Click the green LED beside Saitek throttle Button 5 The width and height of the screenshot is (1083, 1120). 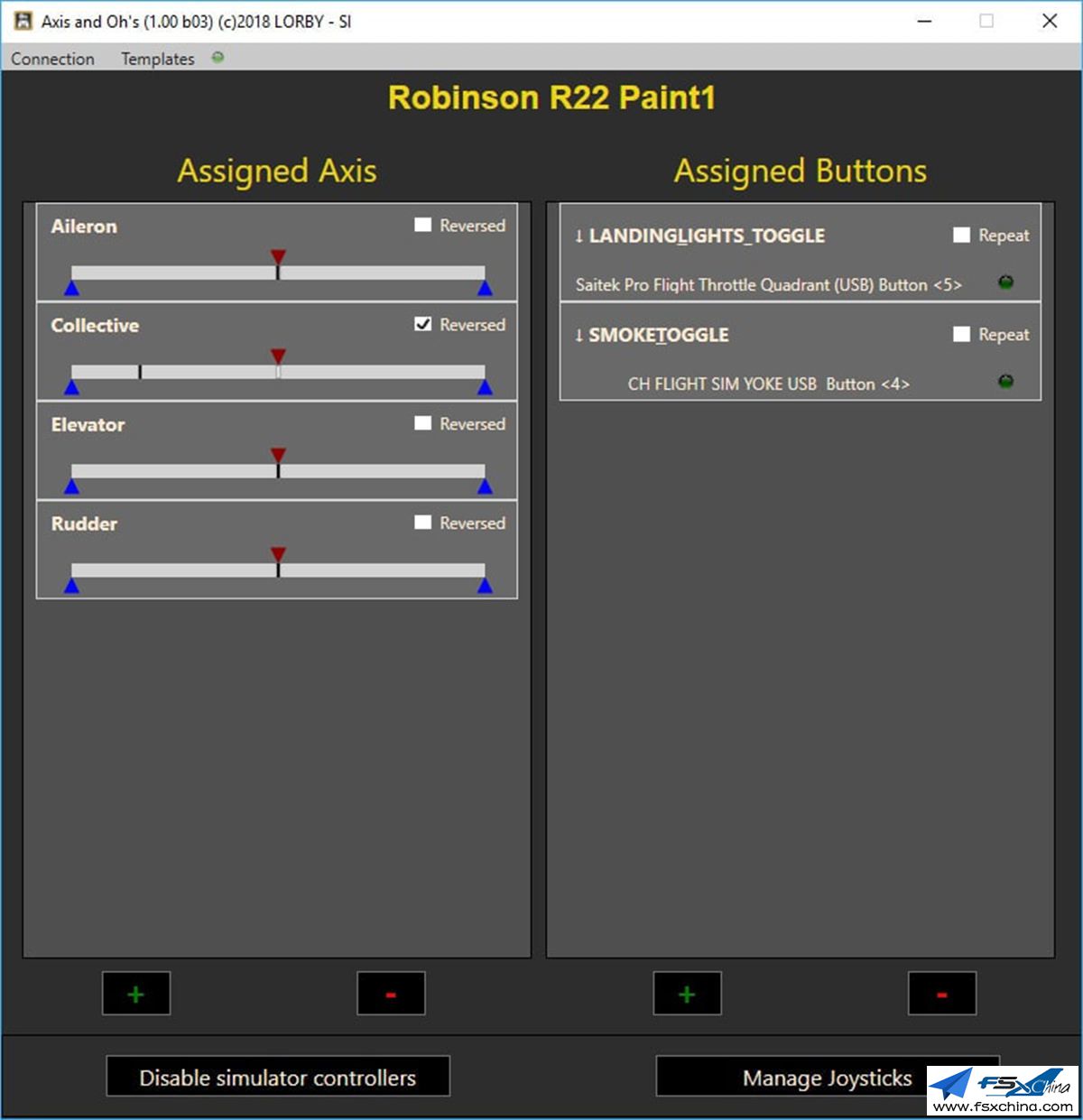tap(1004, 282)
